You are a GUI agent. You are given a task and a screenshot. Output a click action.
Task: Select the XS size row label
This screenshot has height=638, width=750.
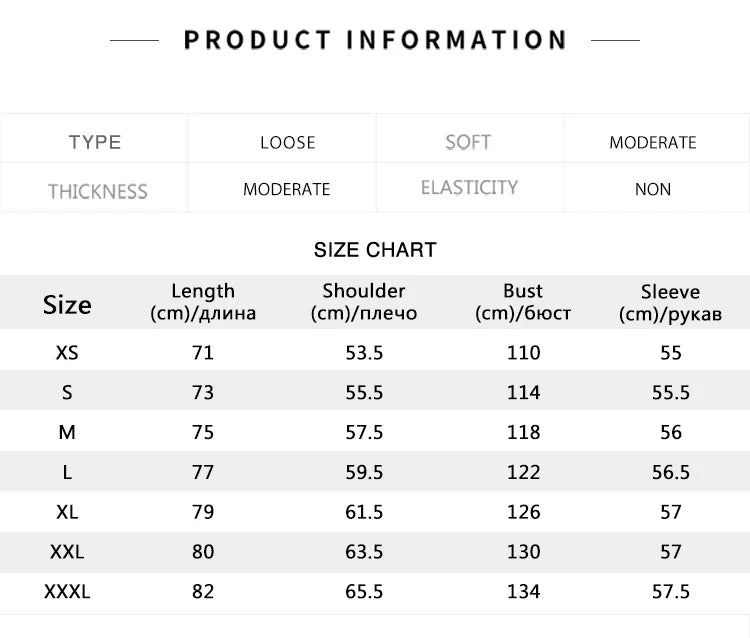[67, 352]
